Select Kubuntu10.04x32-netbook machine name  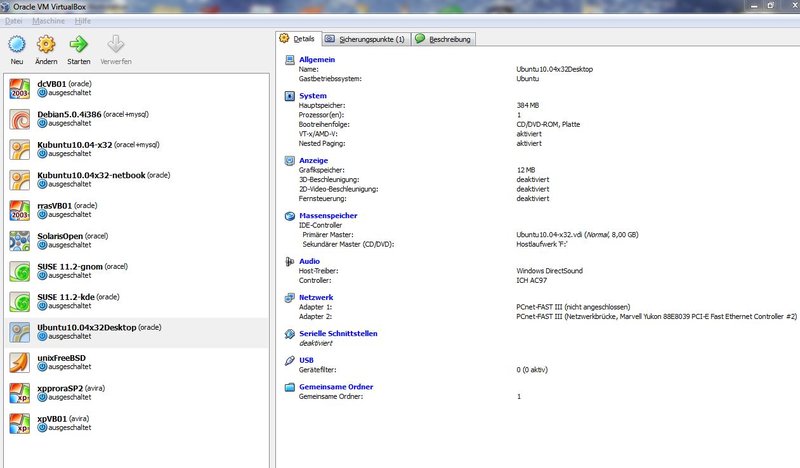pyautogui.click(x=91, y=175)
